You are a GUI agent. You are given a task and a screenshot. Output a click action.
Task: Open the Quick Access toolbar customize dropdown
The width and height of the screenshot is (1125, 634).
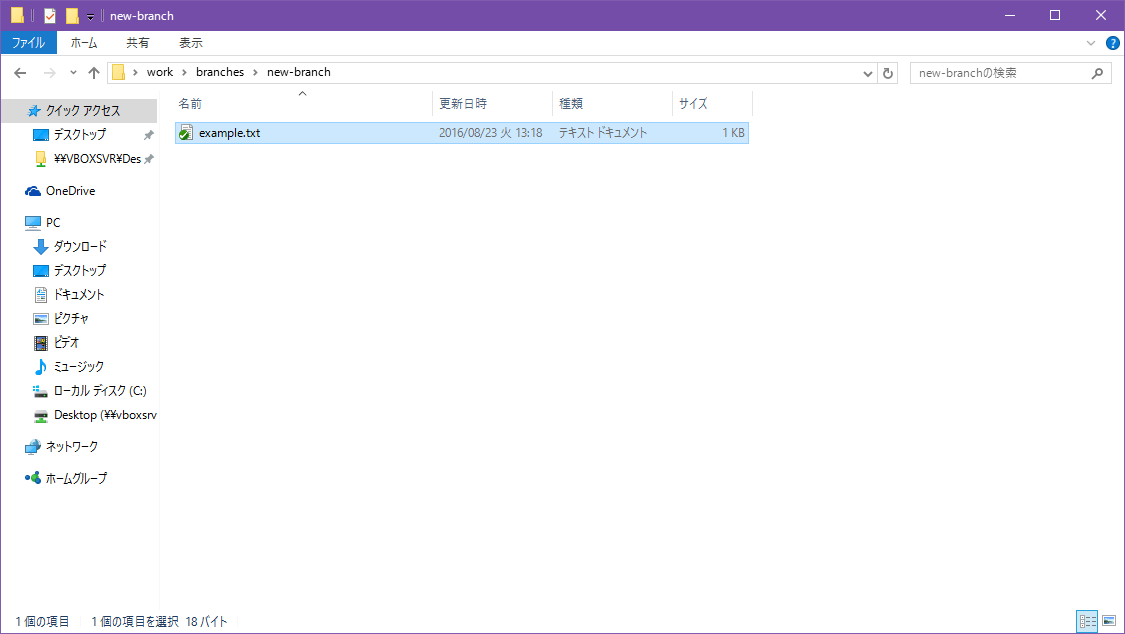pos(88,15)
